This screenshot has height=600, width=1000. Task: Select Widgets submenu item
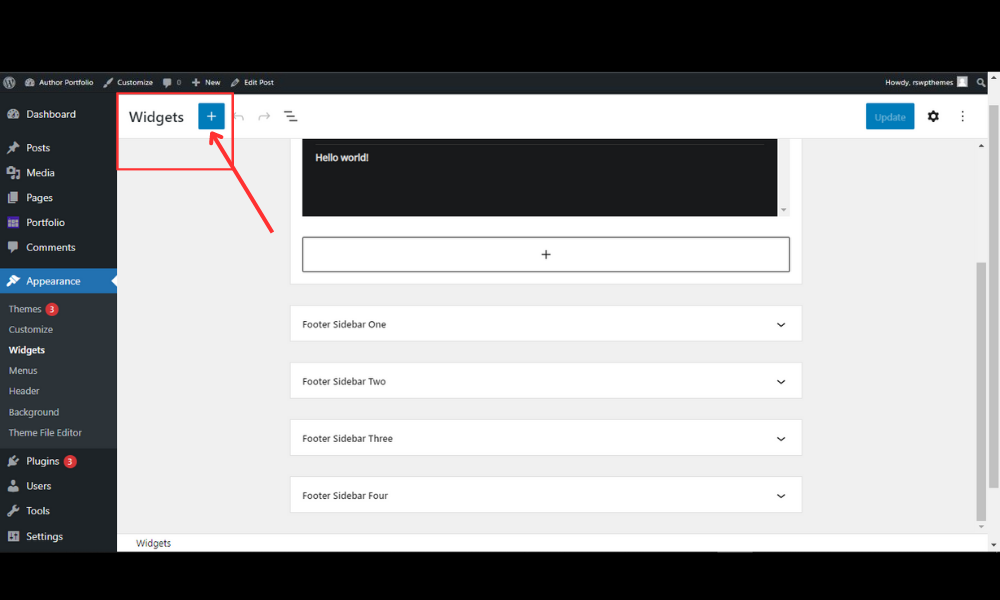point(27,350)
